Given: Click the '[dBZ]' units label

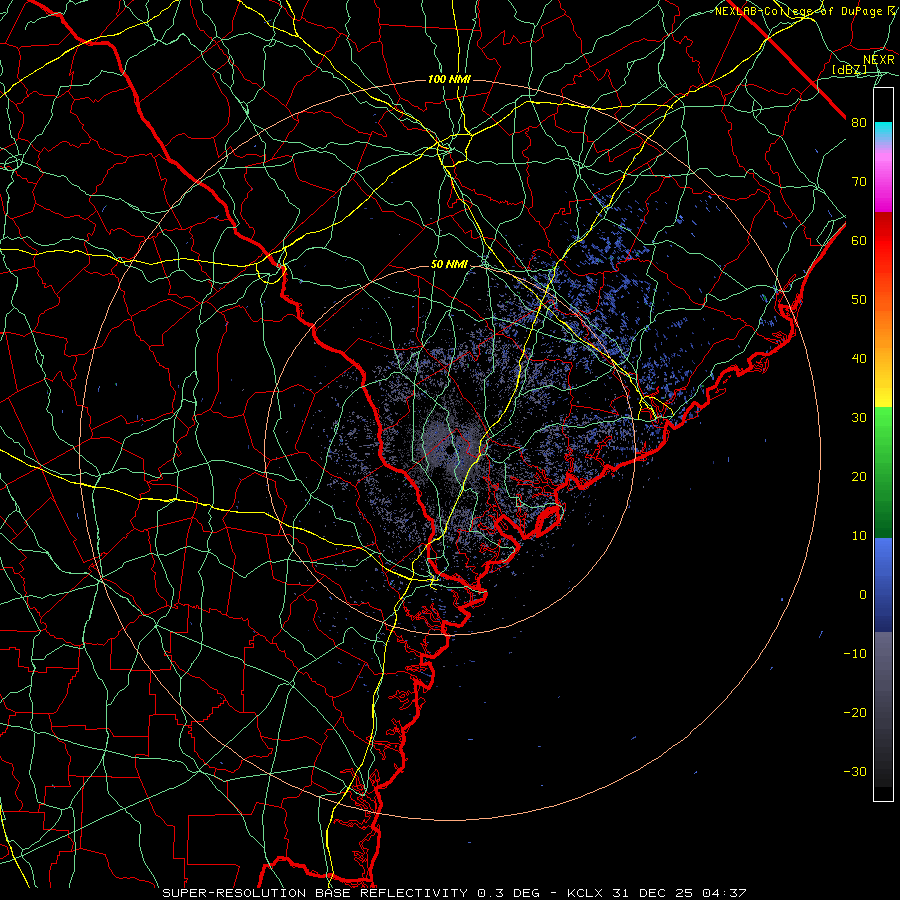Looking at the screenshot, I should click(x=849, y=69).
